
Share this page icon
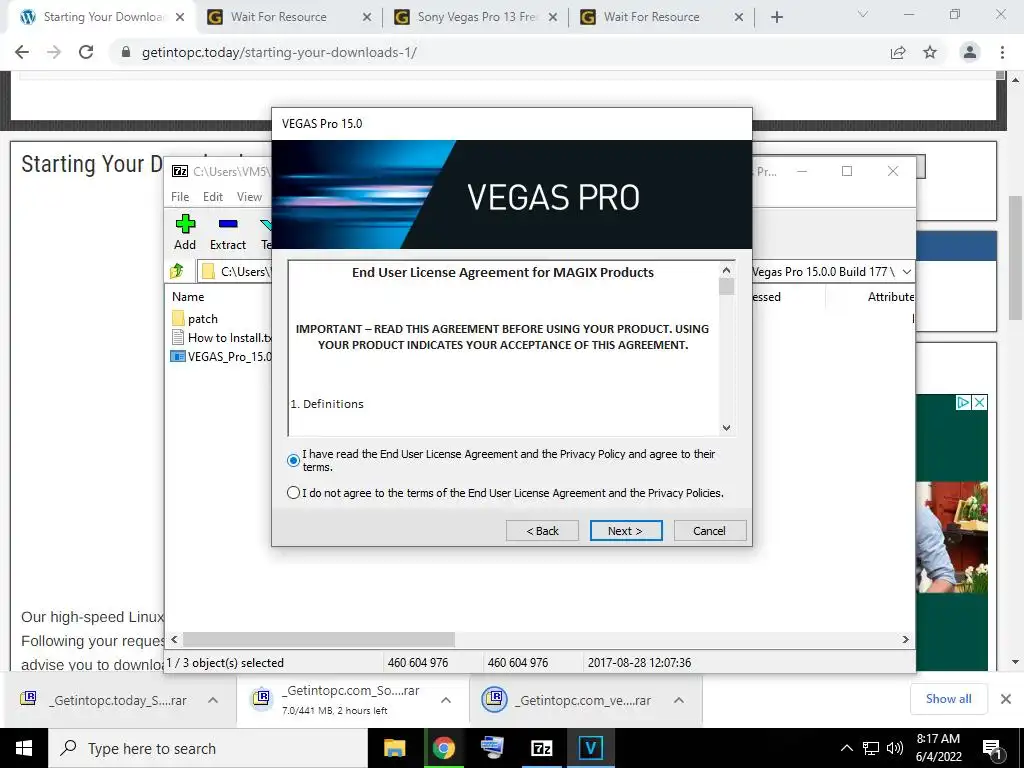898,52
